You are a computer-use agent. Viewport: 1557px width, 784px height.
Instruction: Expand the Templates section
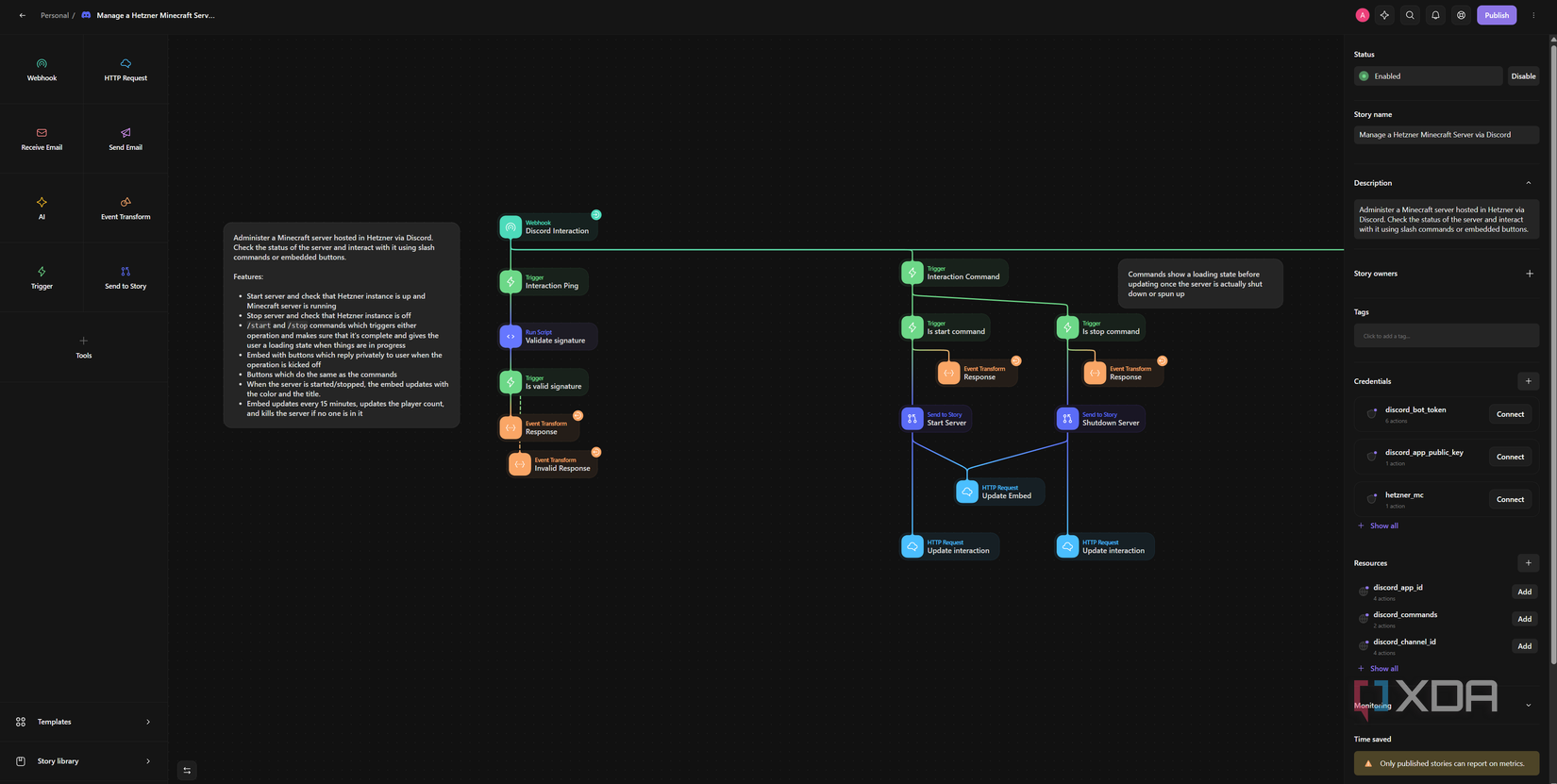(x=84, y=722)
